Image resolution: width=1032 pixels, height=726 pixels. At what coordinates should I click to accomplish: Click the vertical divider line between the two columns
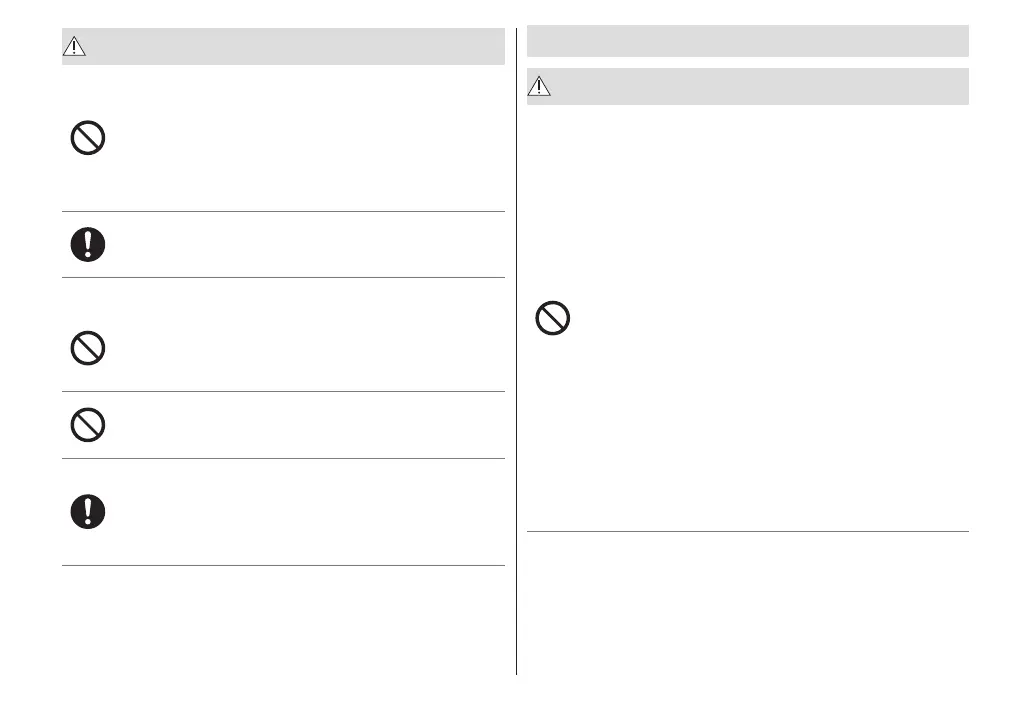517,350
